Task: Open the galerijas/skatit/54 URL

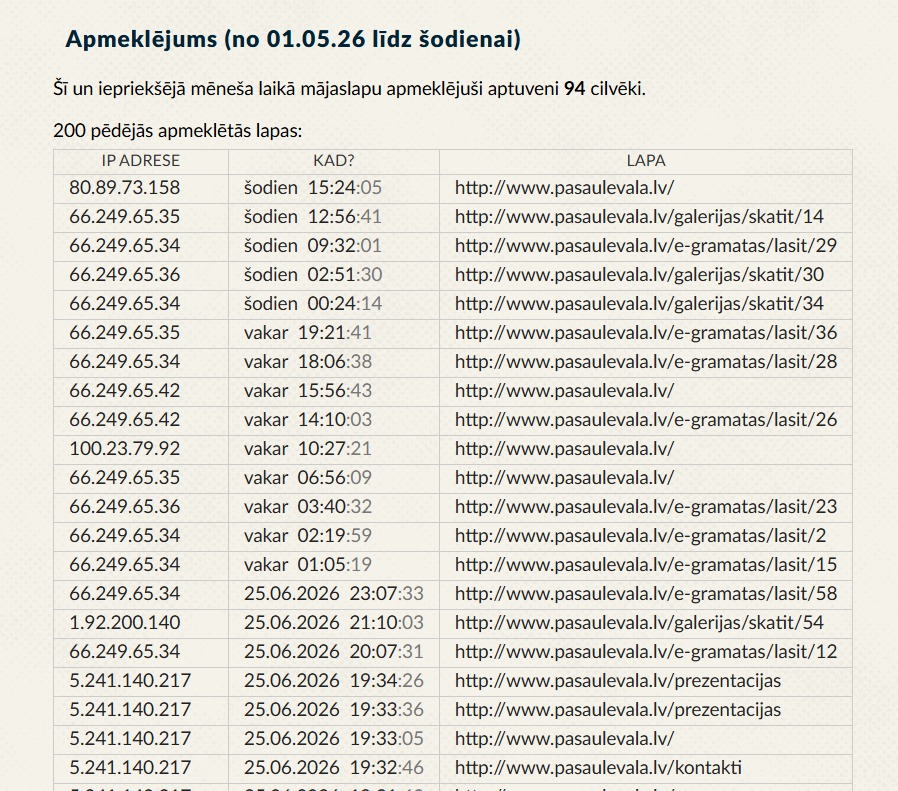Action: [x=639, y=623]
